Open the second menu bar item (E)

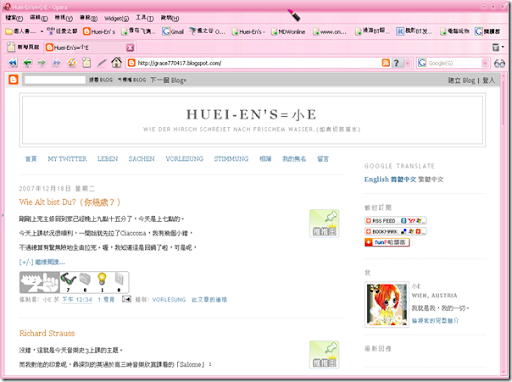(x=39, y=18)
